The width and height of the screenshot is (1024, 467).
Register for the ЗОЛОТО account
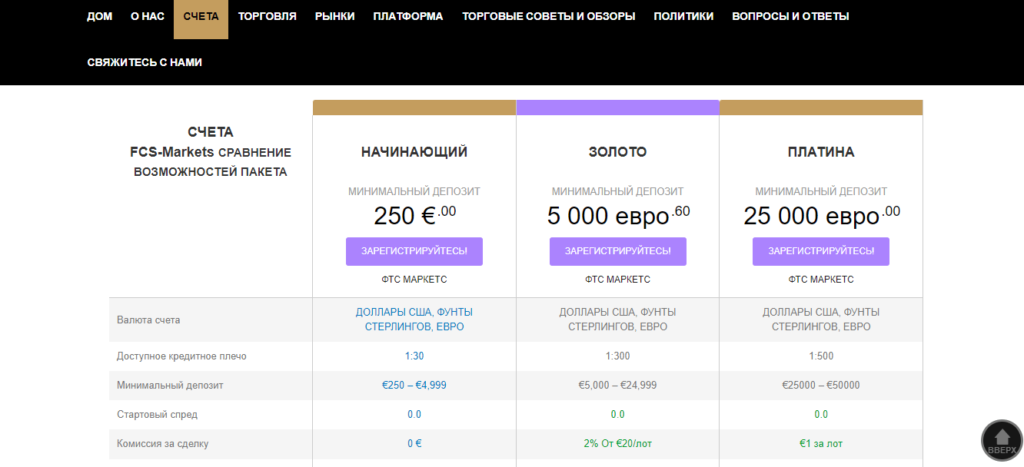point(618,251)
